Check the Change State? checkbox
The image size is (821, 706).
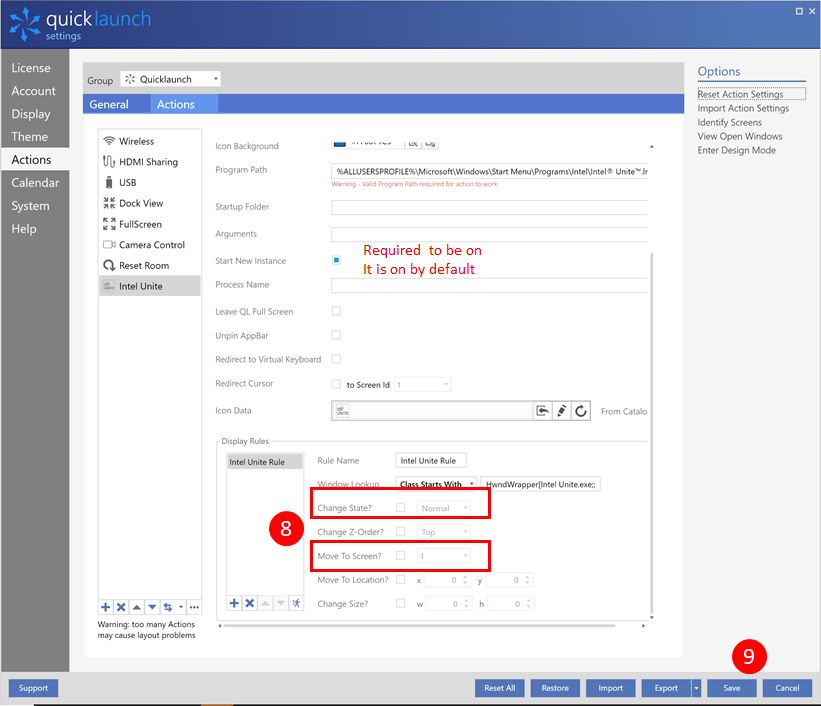pos(401,508)
